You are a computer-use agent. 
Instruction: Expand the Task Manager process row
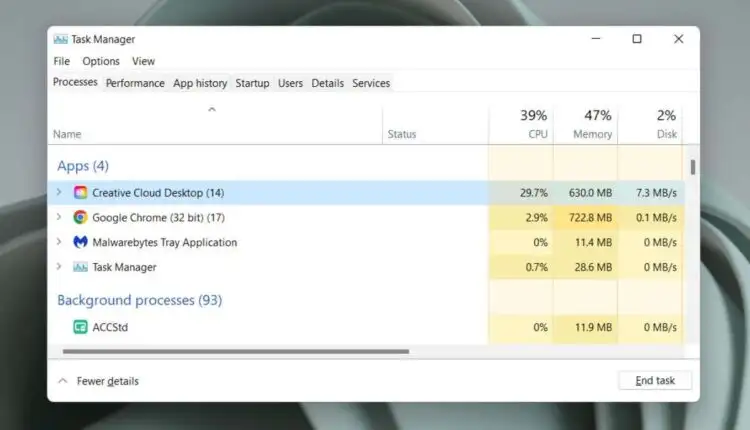[59, 266]
